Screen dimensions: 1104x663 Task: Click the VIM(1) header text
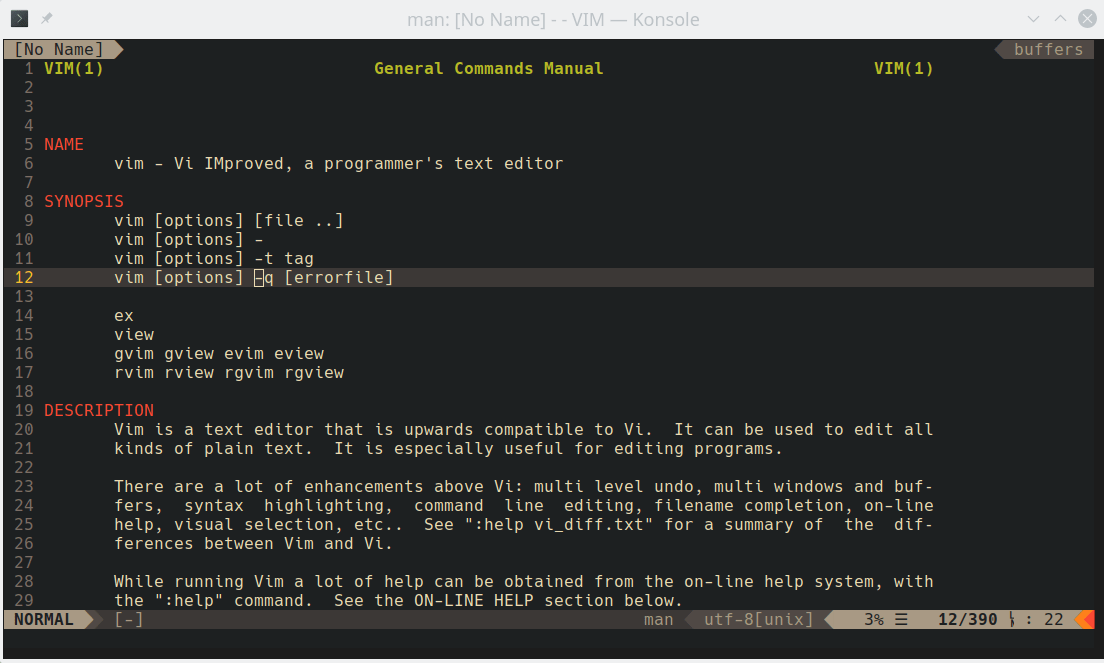pyautogui.click(x=71, y=68)
